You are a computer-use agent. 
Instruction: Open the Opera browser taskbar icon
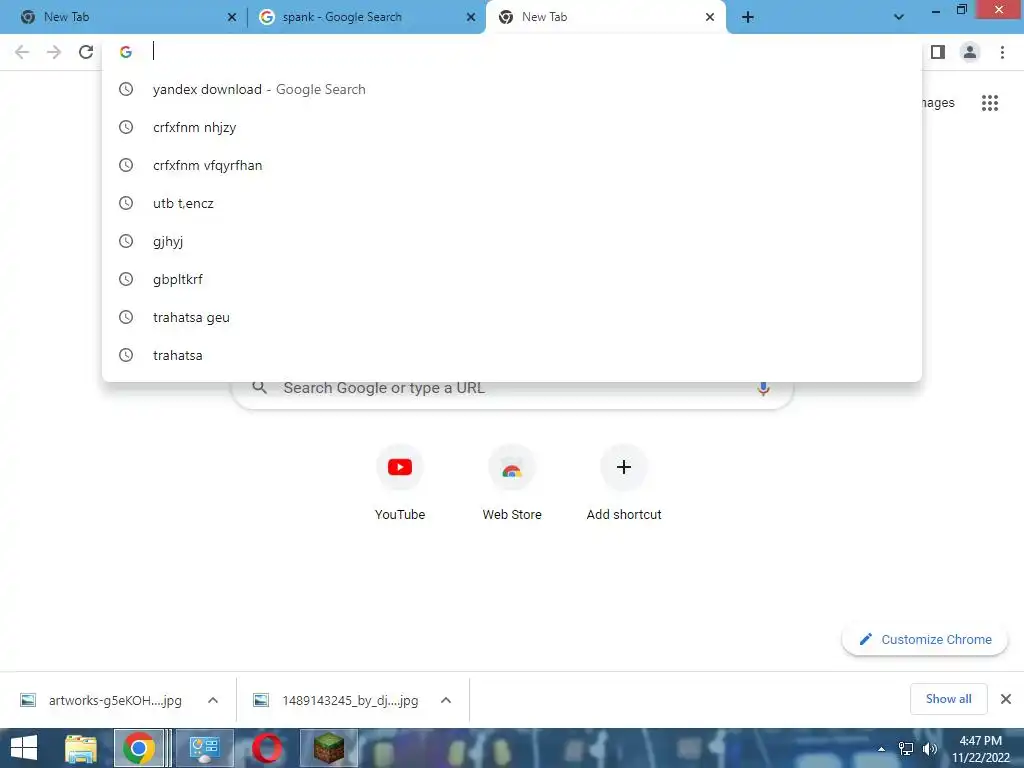point(267,748)
